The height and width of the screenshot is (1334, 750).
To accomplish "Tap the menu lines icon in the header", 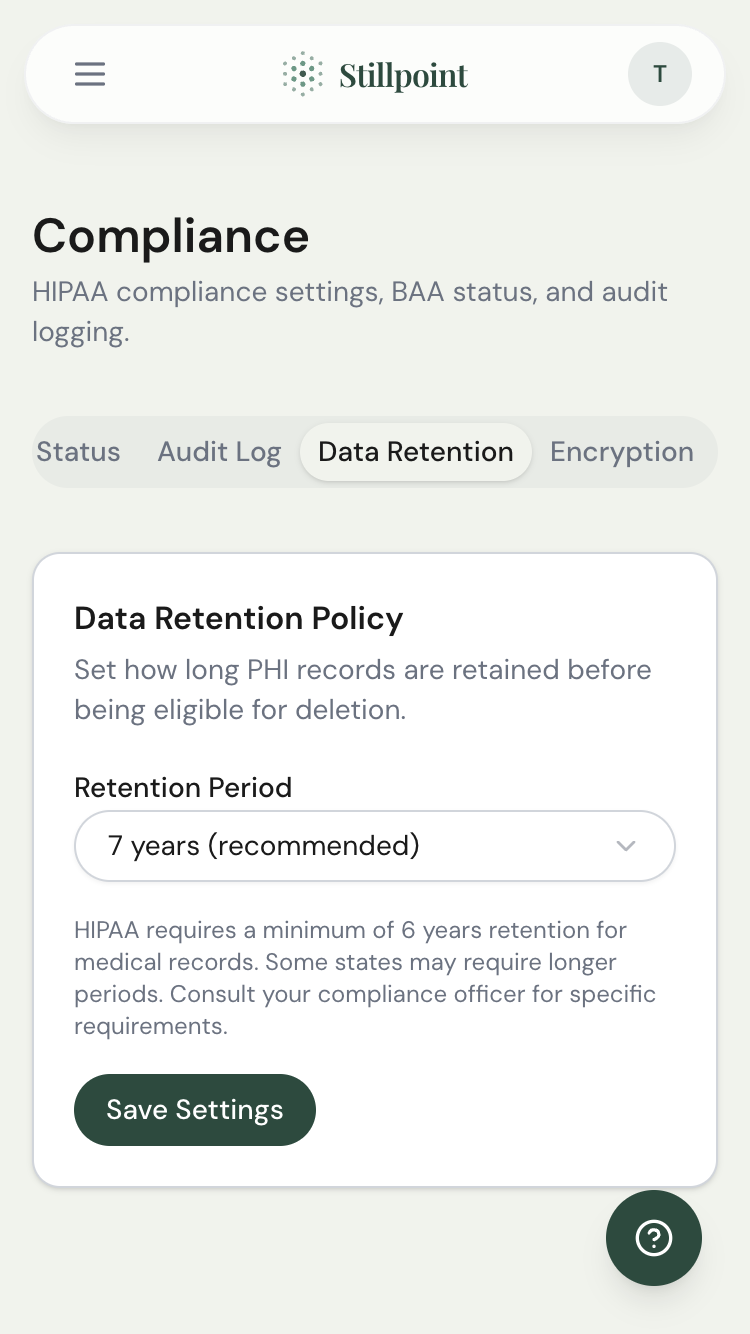I will (x=89, y=74).
